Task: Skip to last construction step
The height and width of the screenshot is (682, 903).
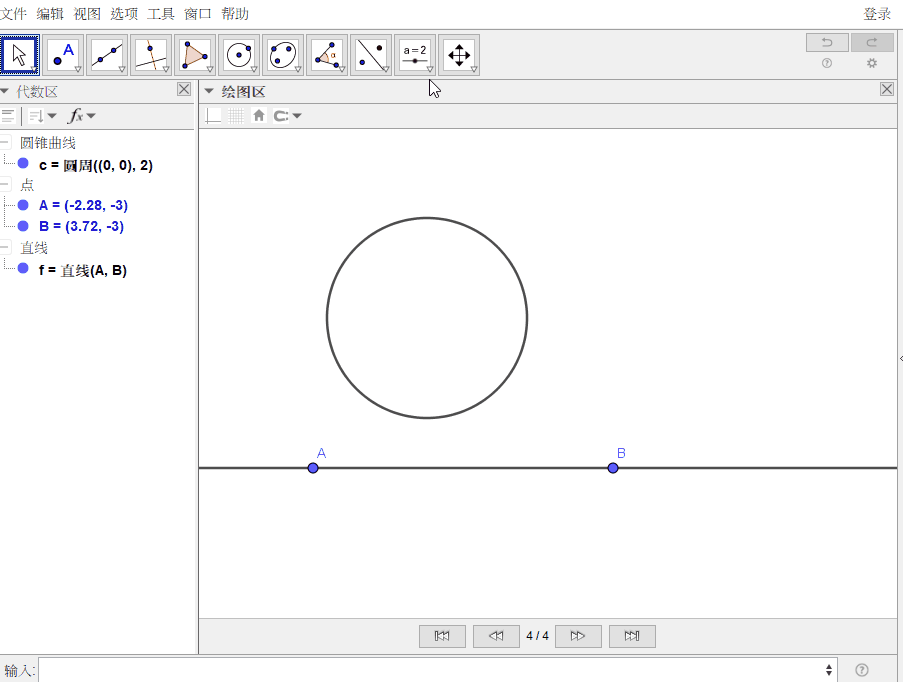Action: click(632, 635)
